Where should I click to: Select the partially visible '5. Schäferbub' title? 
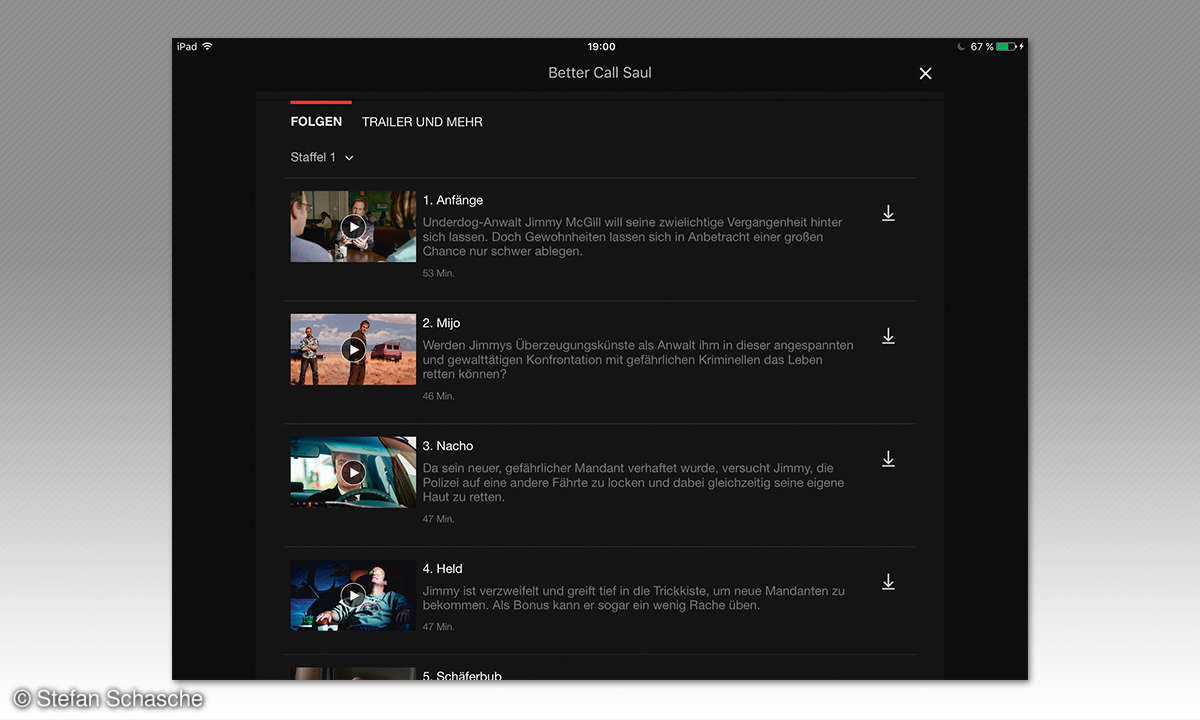462,676
